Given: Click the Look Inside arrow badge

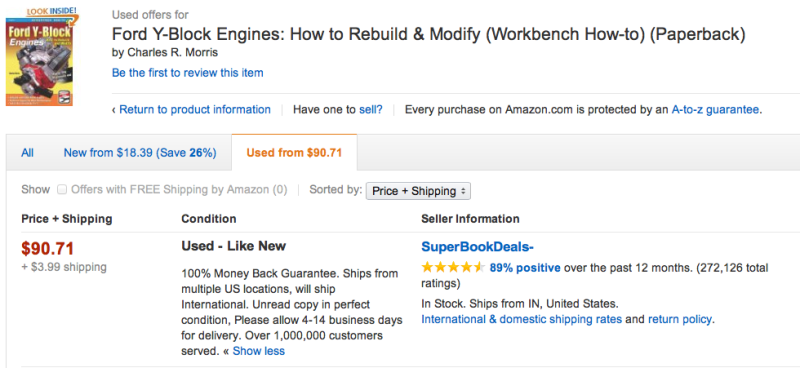Looking at the screenshot, I should pyautogui.click(x=53, y=12).
